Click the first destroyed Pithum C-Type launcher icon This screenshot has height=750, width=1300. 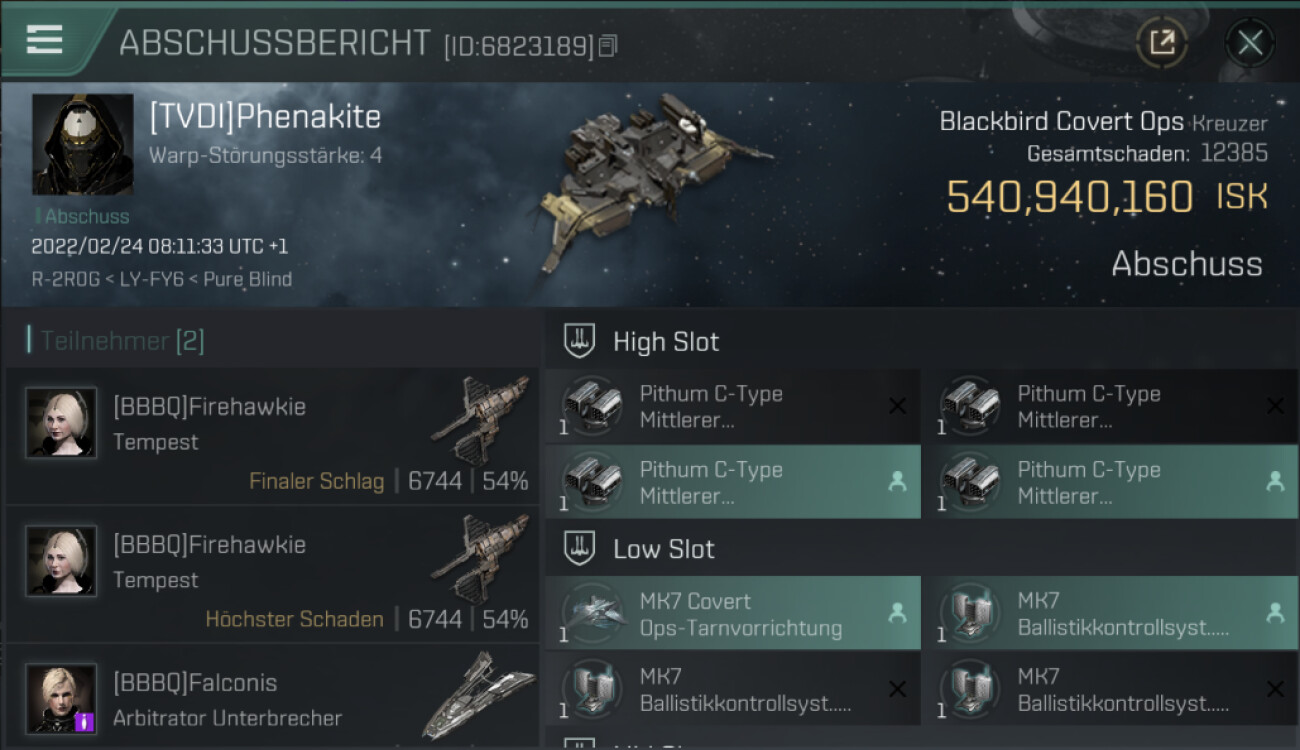590,406
